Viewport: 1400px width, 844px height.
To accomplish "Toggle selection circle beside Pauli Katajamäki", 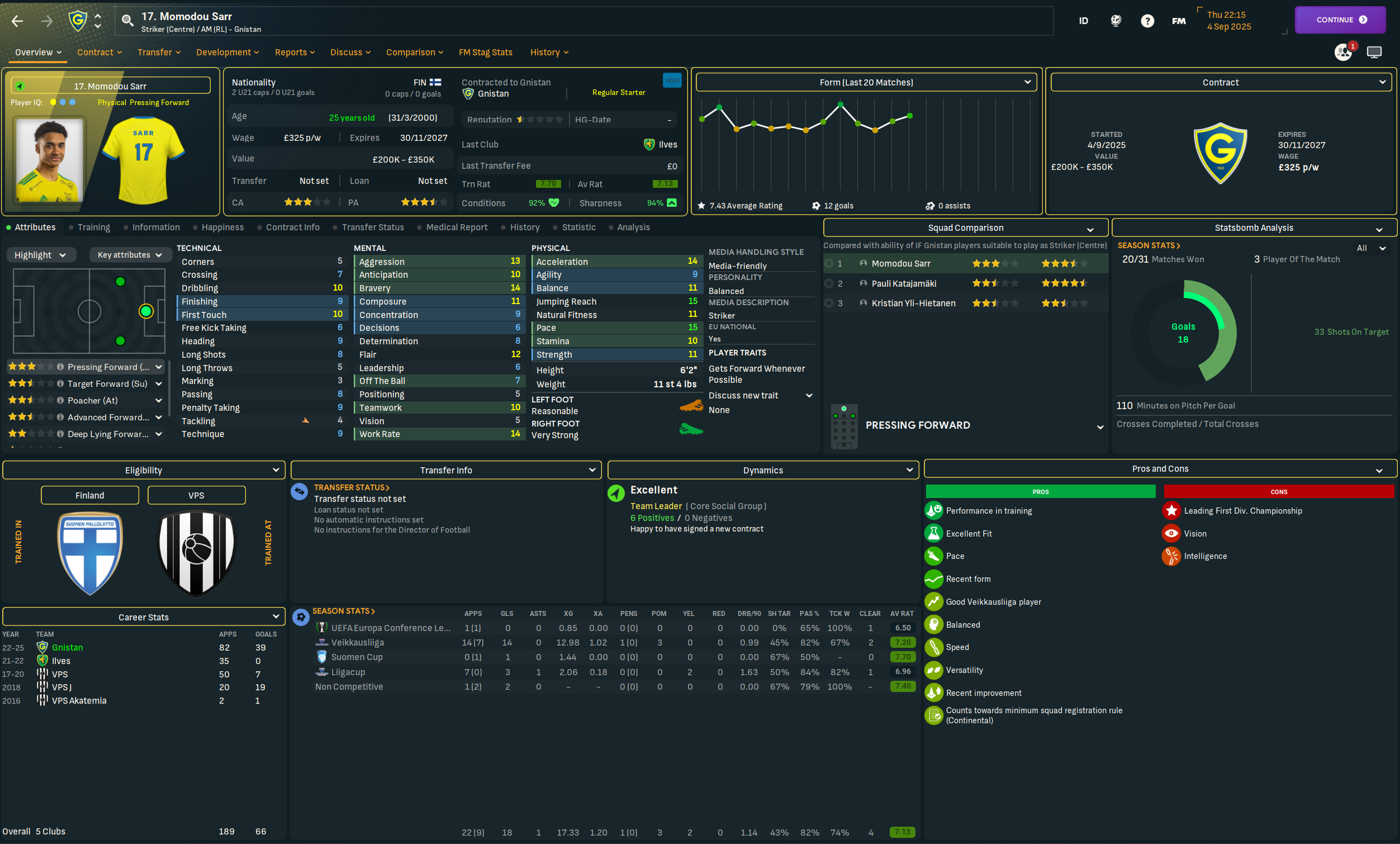I will click(x=829, y=283).
